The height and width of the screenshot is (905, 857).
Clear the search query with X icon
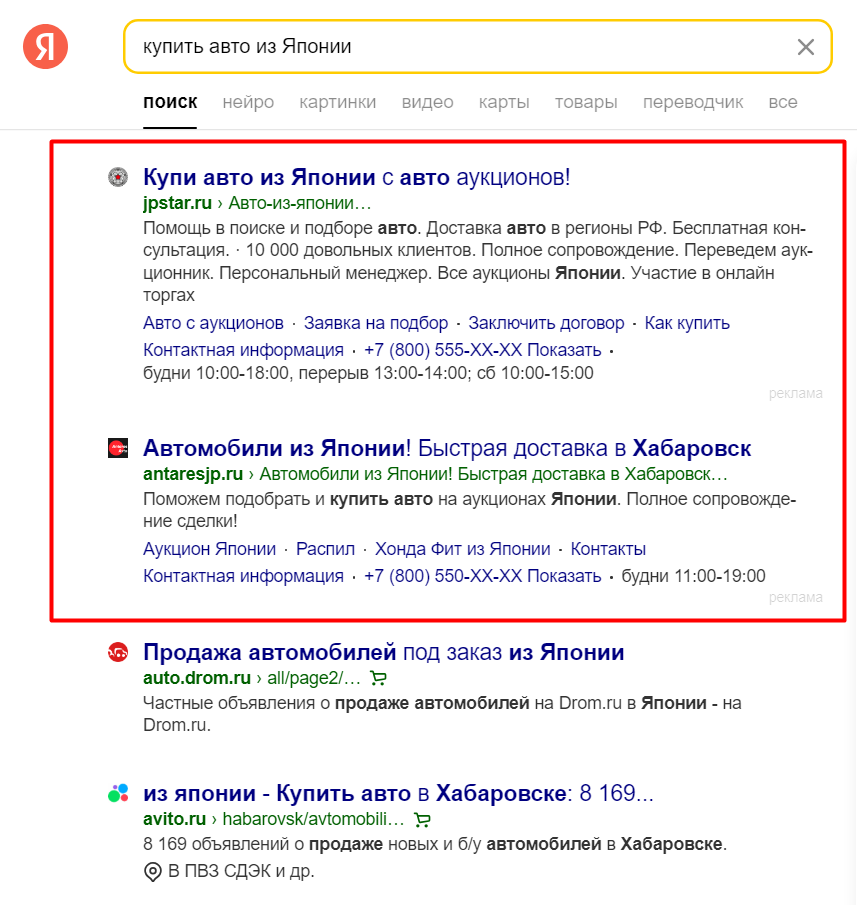point(806,47)
